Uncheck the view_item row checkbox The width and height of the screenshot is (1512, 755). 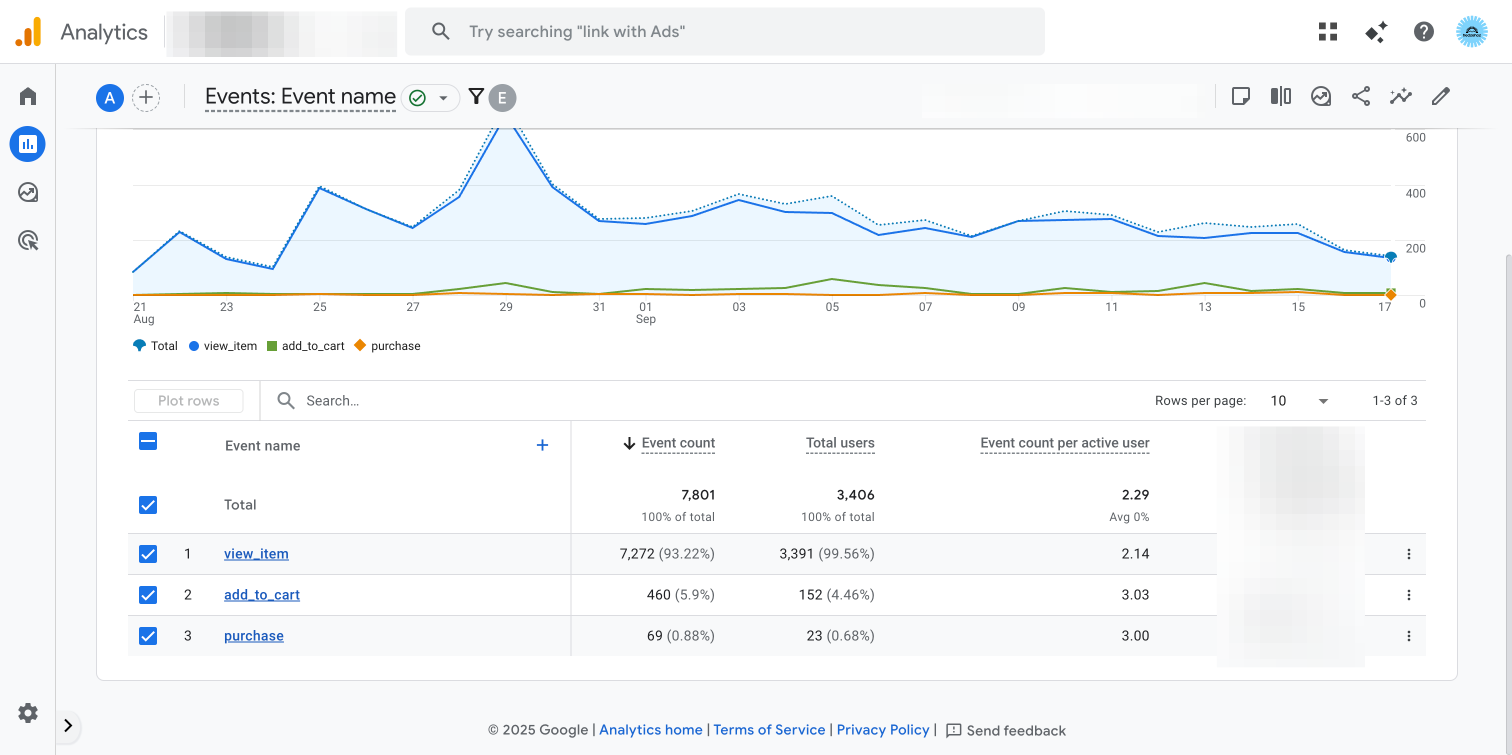148,554
